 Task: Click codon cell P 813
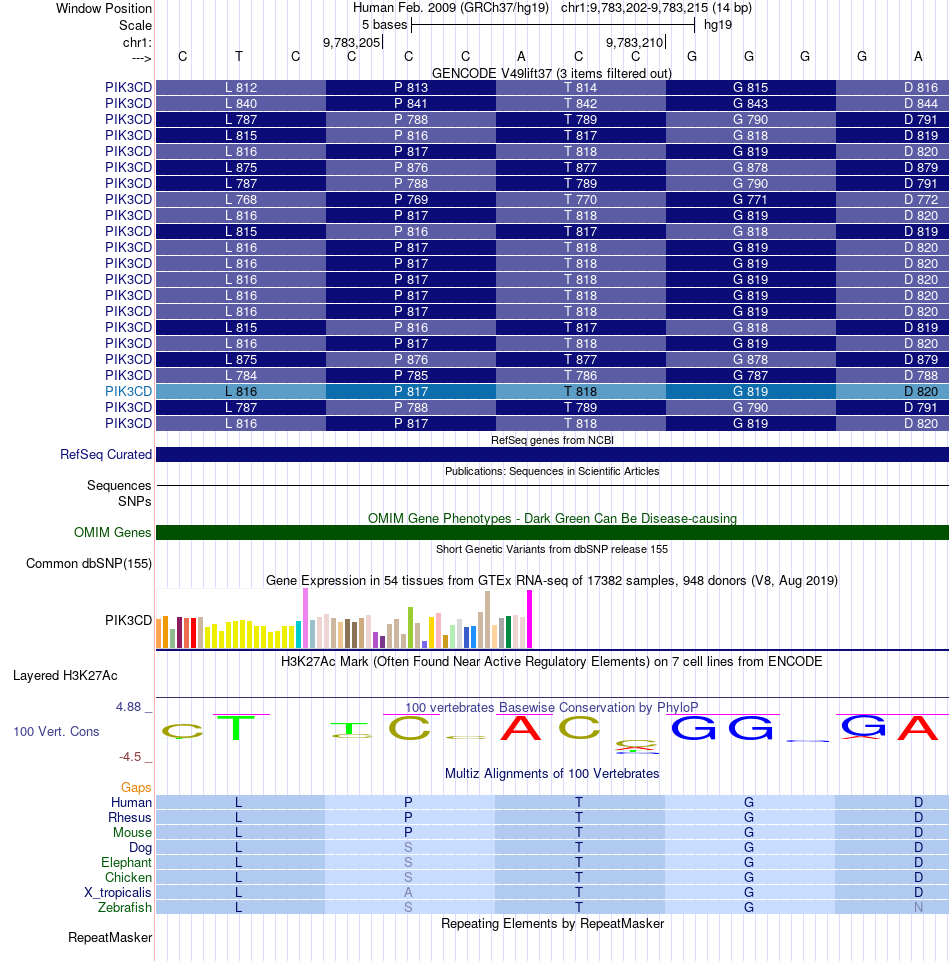click(x=411, y=88)
